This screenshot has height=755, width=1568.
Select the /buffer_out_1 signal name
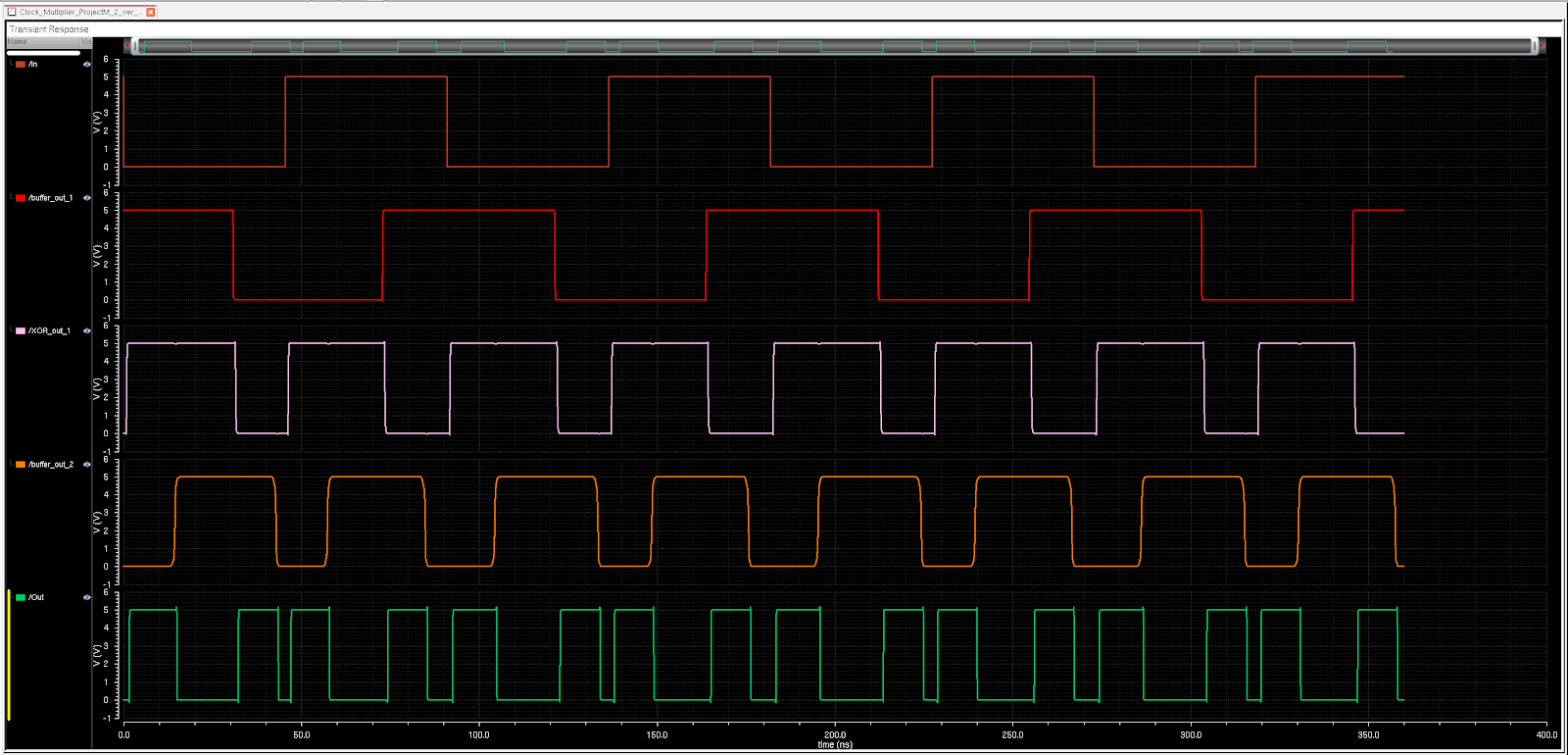point(50,198)
